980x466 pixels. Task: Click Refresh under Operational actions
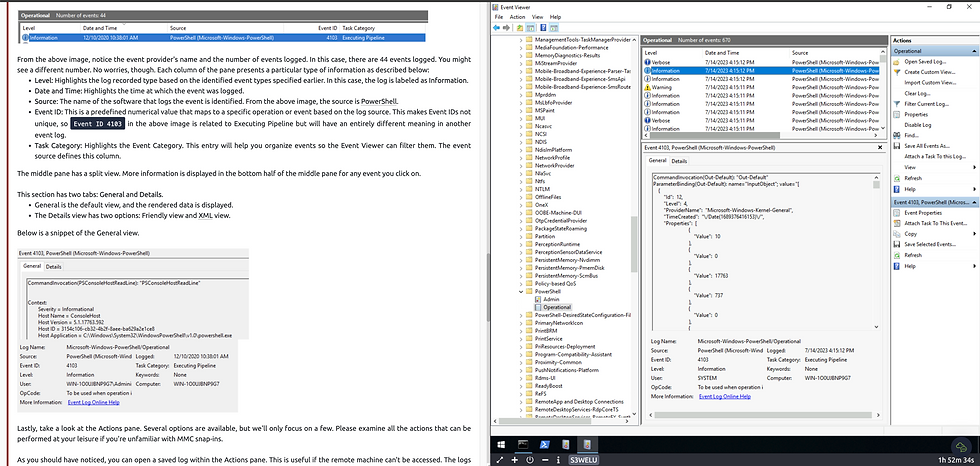(912, 178)
